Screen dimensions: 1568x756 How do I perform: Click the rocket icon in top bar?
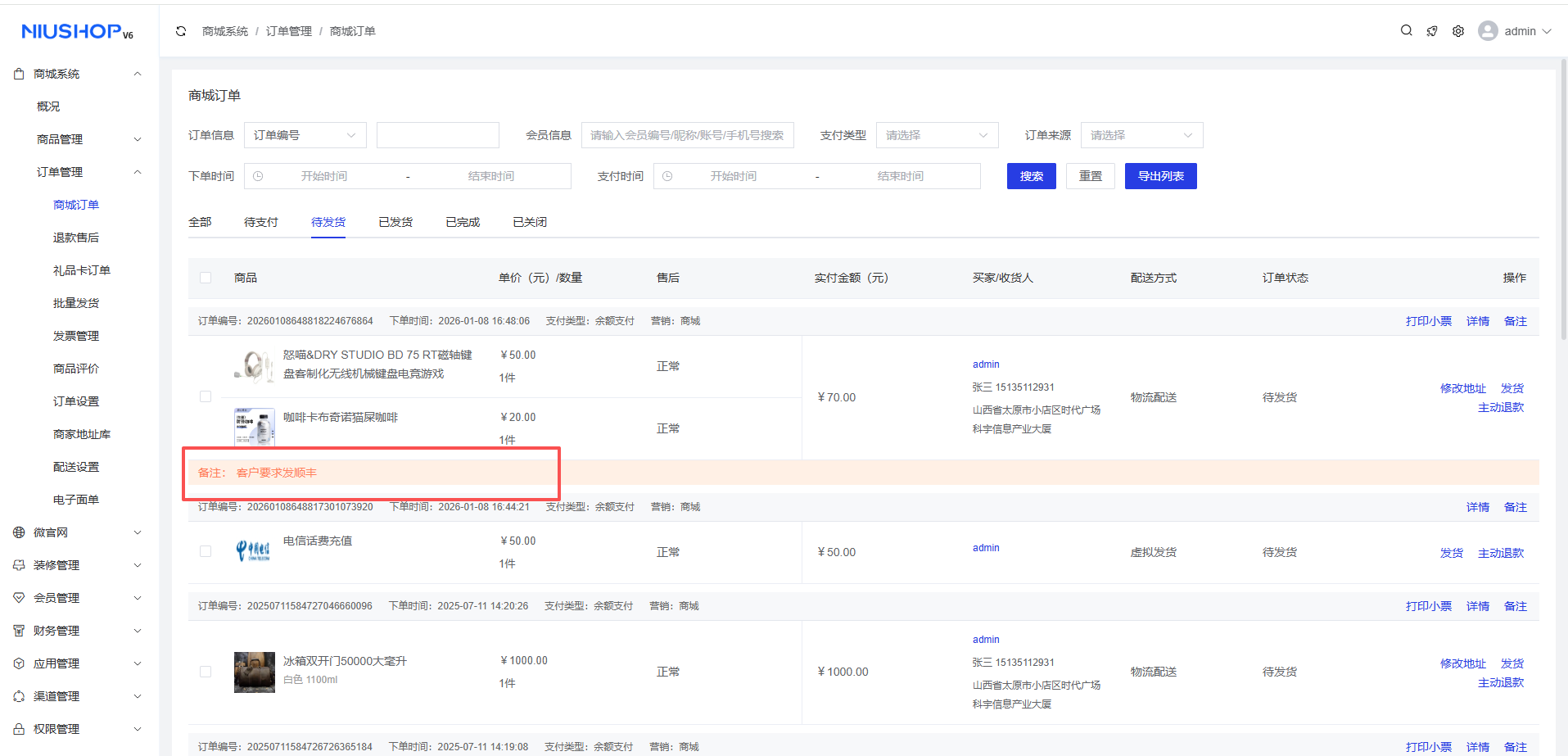click(1432, 31)
